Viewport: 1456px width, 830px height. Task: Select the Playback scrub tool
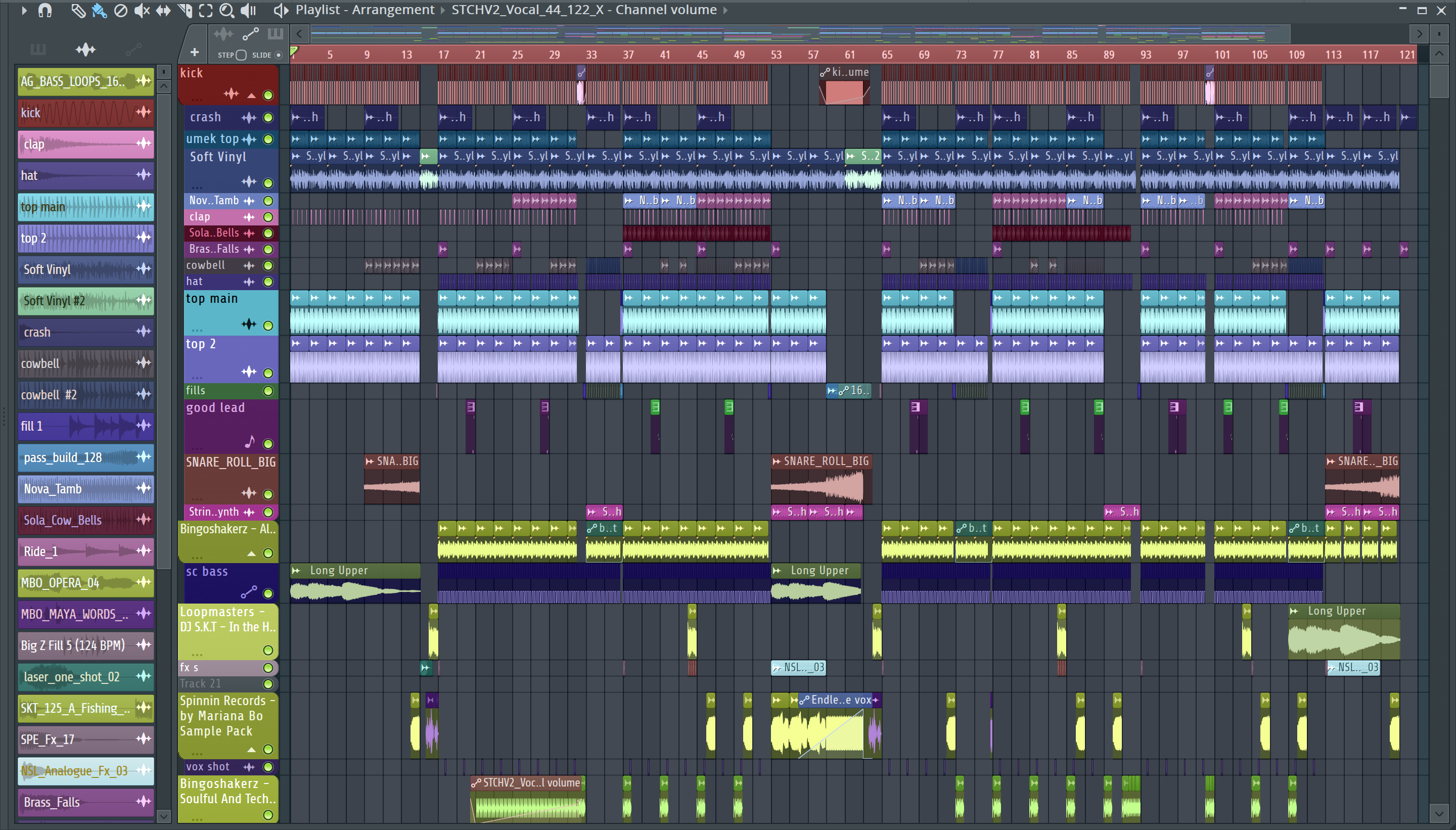(x=248, y=10)
